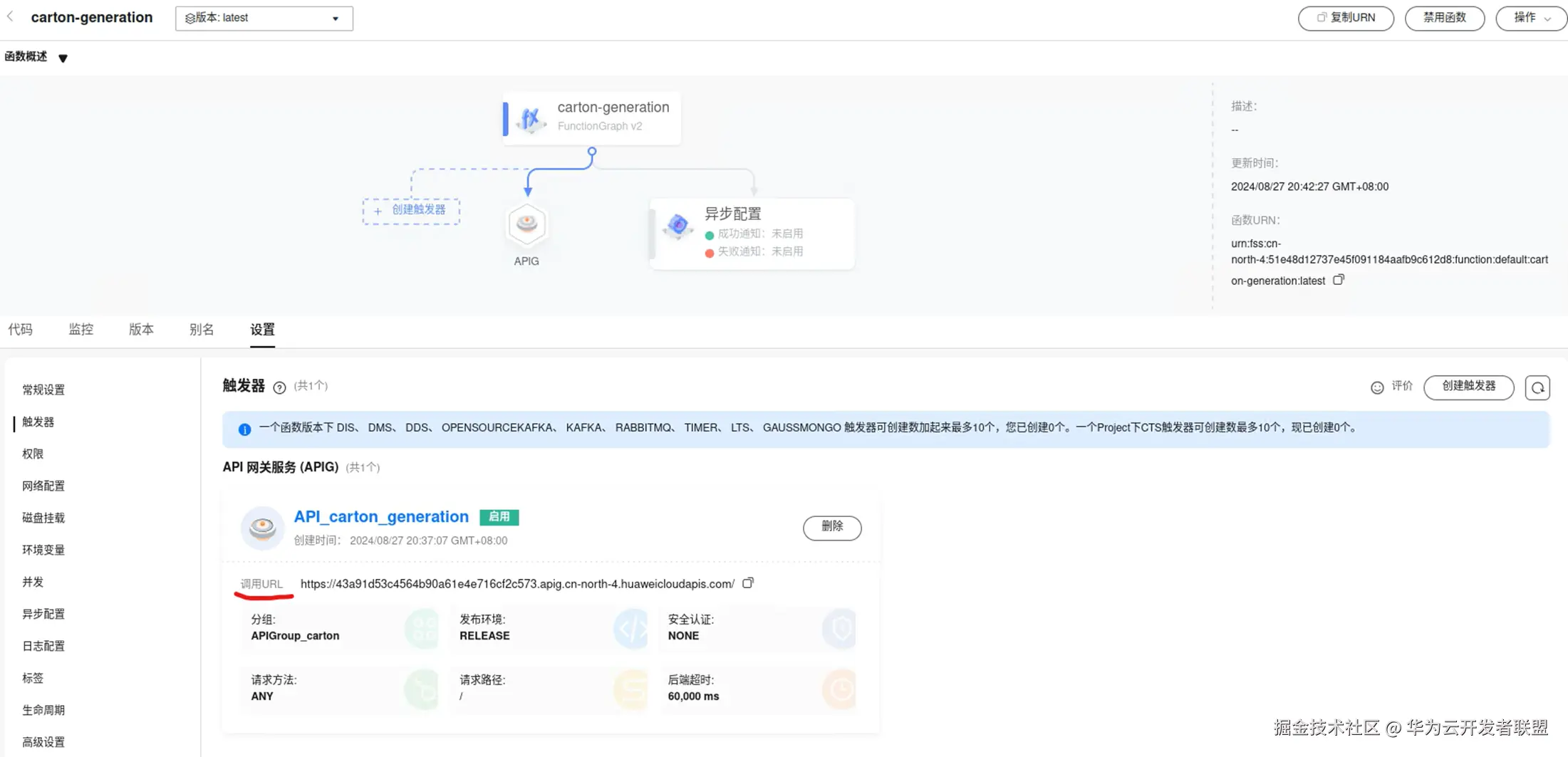Copy the 调用URL address
Screen dimensions: 1568x757
pyautogui.click(x=748, y=583)
